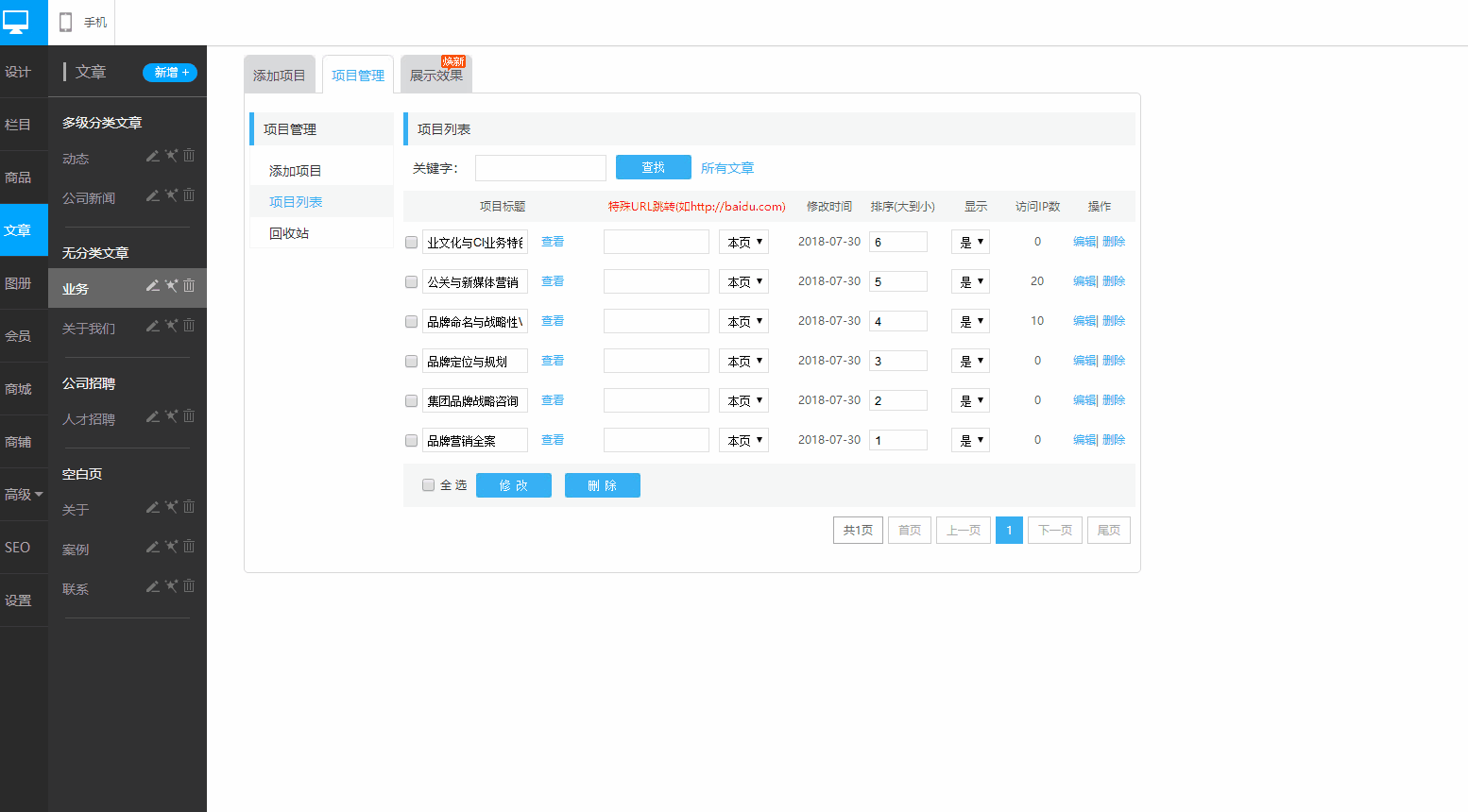The image size is (1468, 812).
Task: Click the trash icon for 关于
Action: [x=189, y=507]
